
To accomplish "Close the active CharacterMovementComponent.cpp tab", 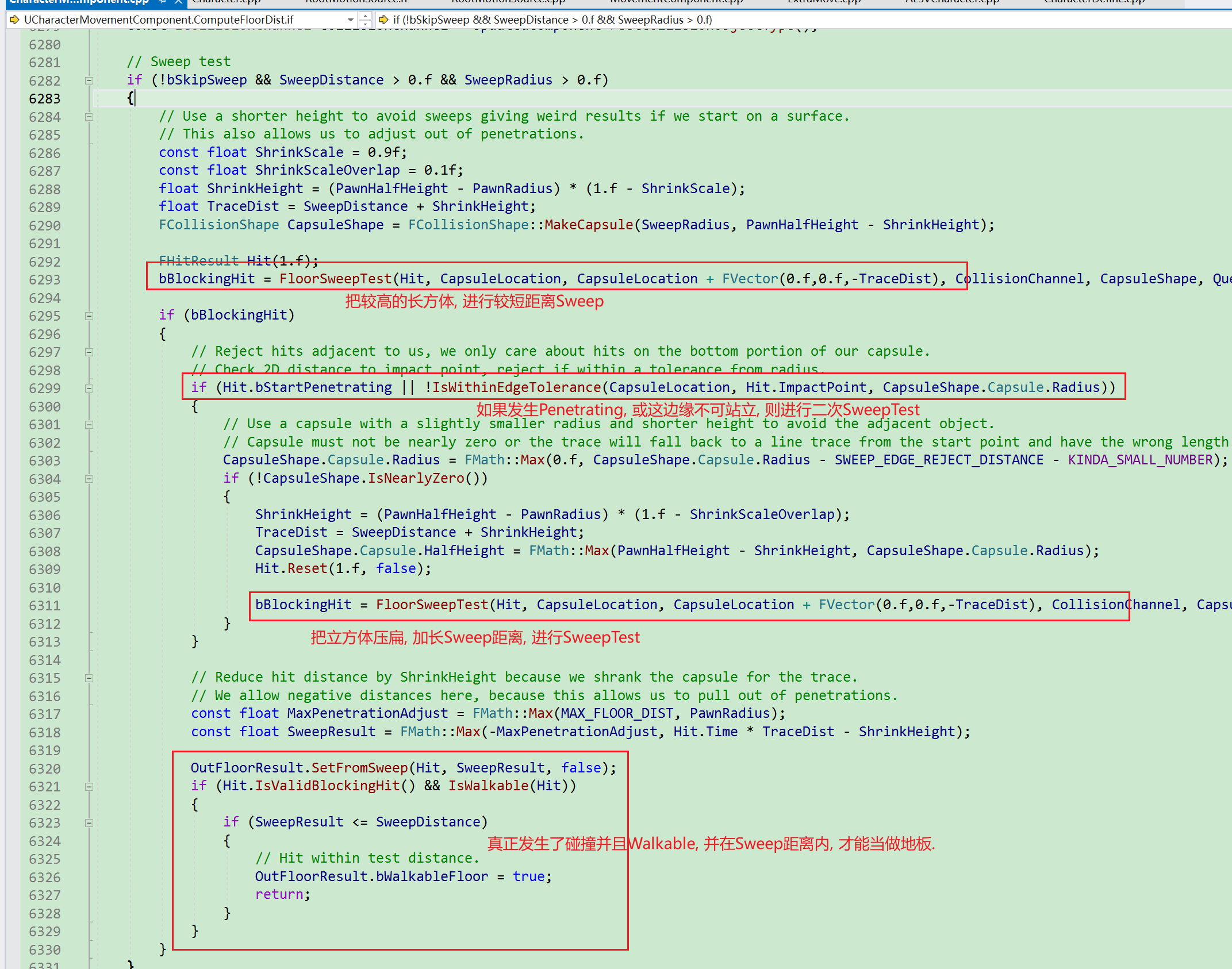I will pos(179,2).
